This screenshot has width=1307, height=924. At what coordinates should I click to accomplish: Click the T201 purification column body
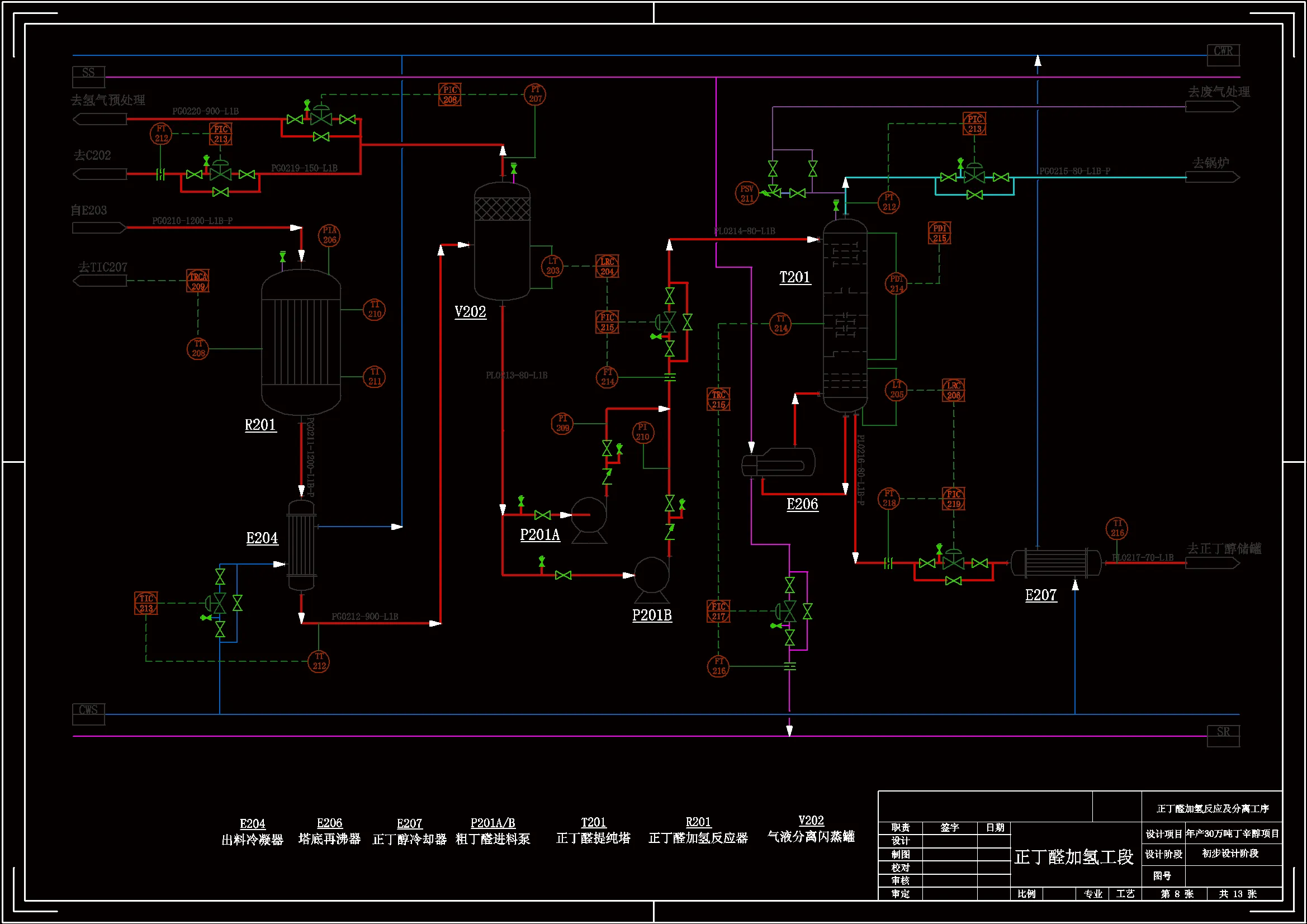tap(845, 316)
